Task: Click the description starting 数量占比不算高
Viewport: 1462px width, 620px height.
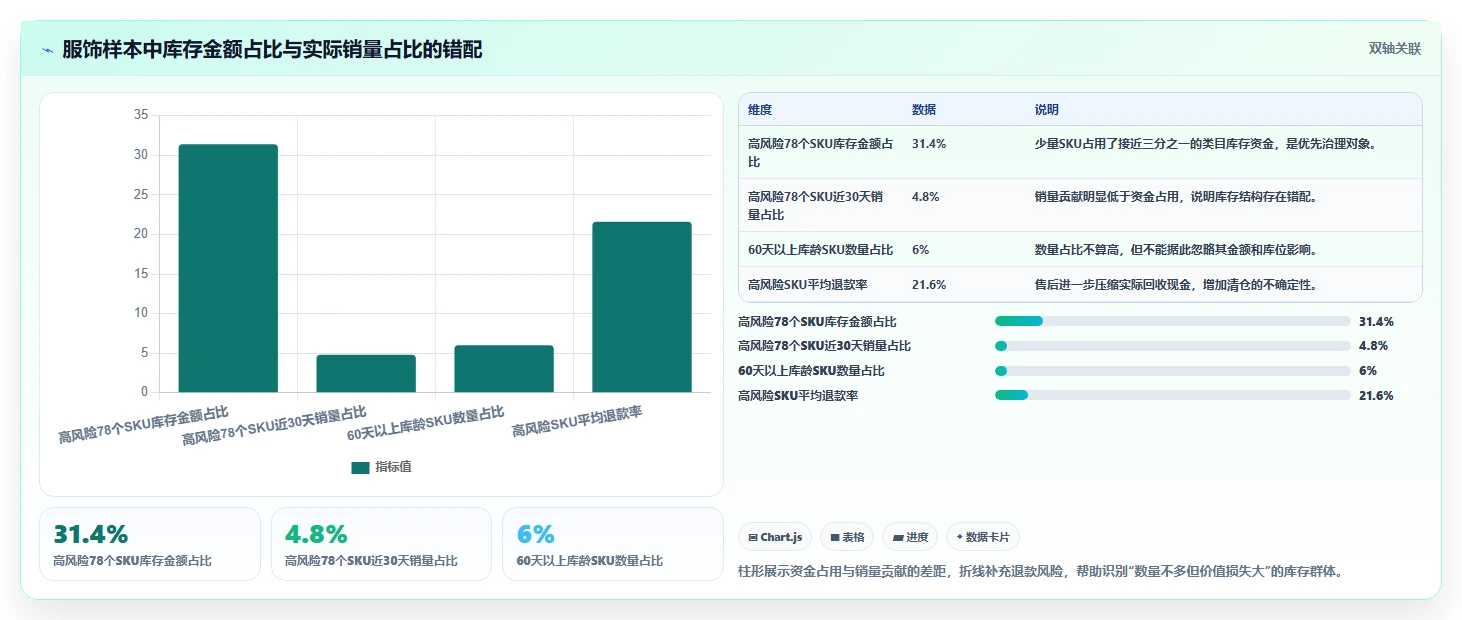Action: 1176,250
